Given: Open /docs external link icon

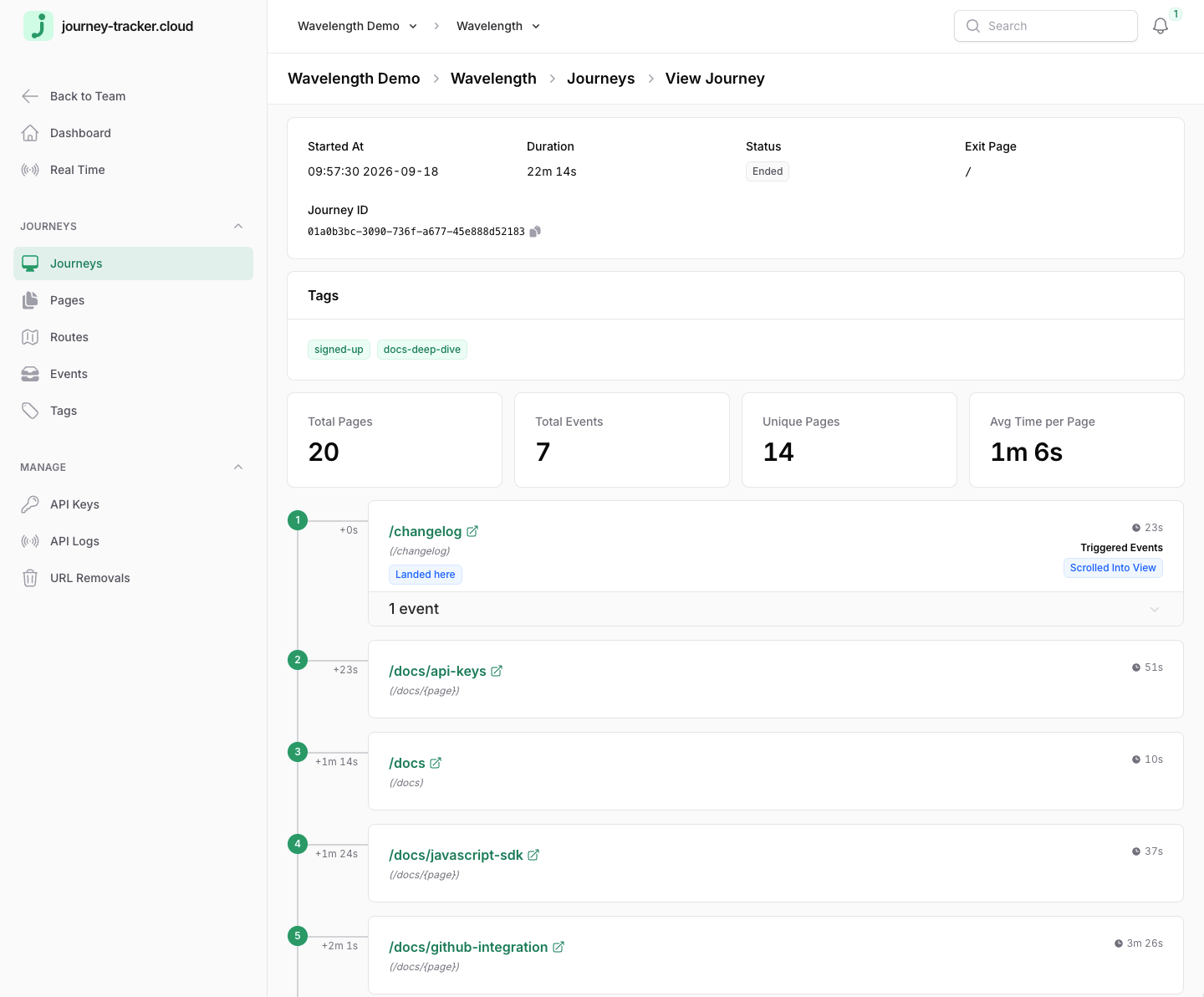Looking at the screenshot, I should [x=436, y=763].
